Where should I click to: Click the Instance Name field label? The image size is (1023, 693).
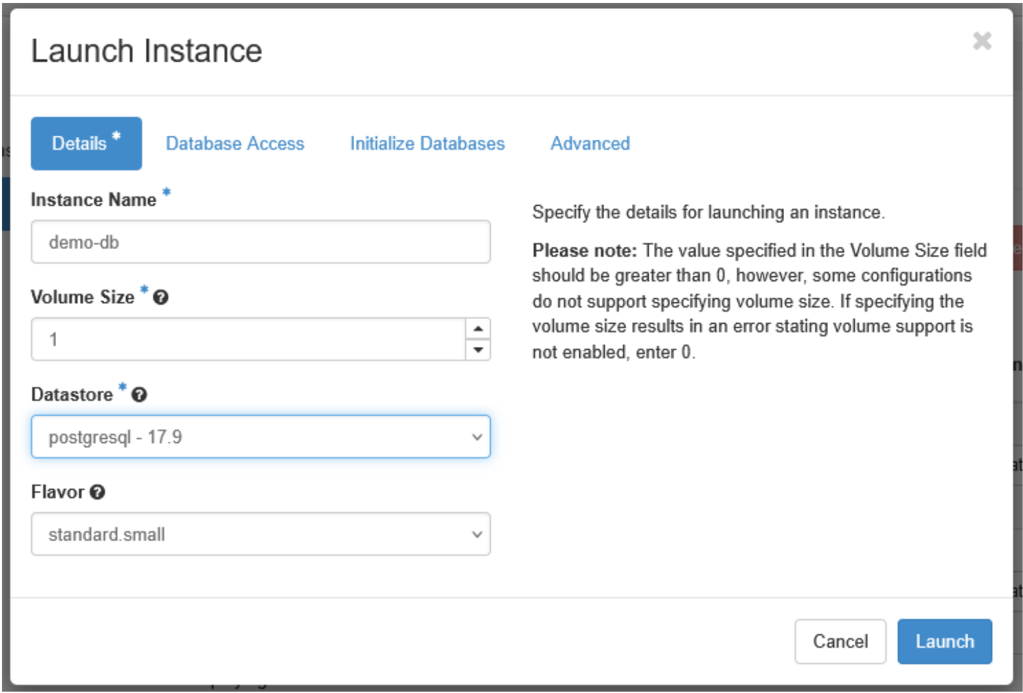tap(93, 200)
